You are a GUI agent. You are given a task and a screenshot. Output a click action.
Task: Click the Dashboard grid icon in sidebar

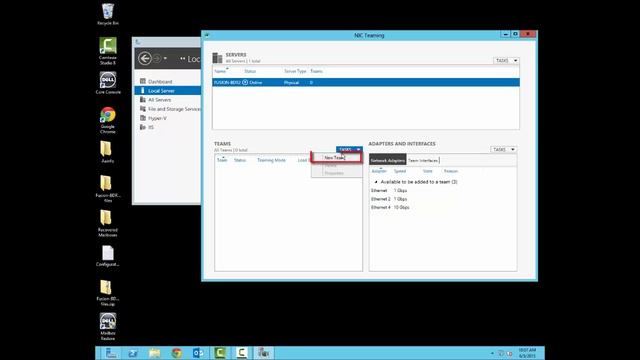tap(143, 81)
